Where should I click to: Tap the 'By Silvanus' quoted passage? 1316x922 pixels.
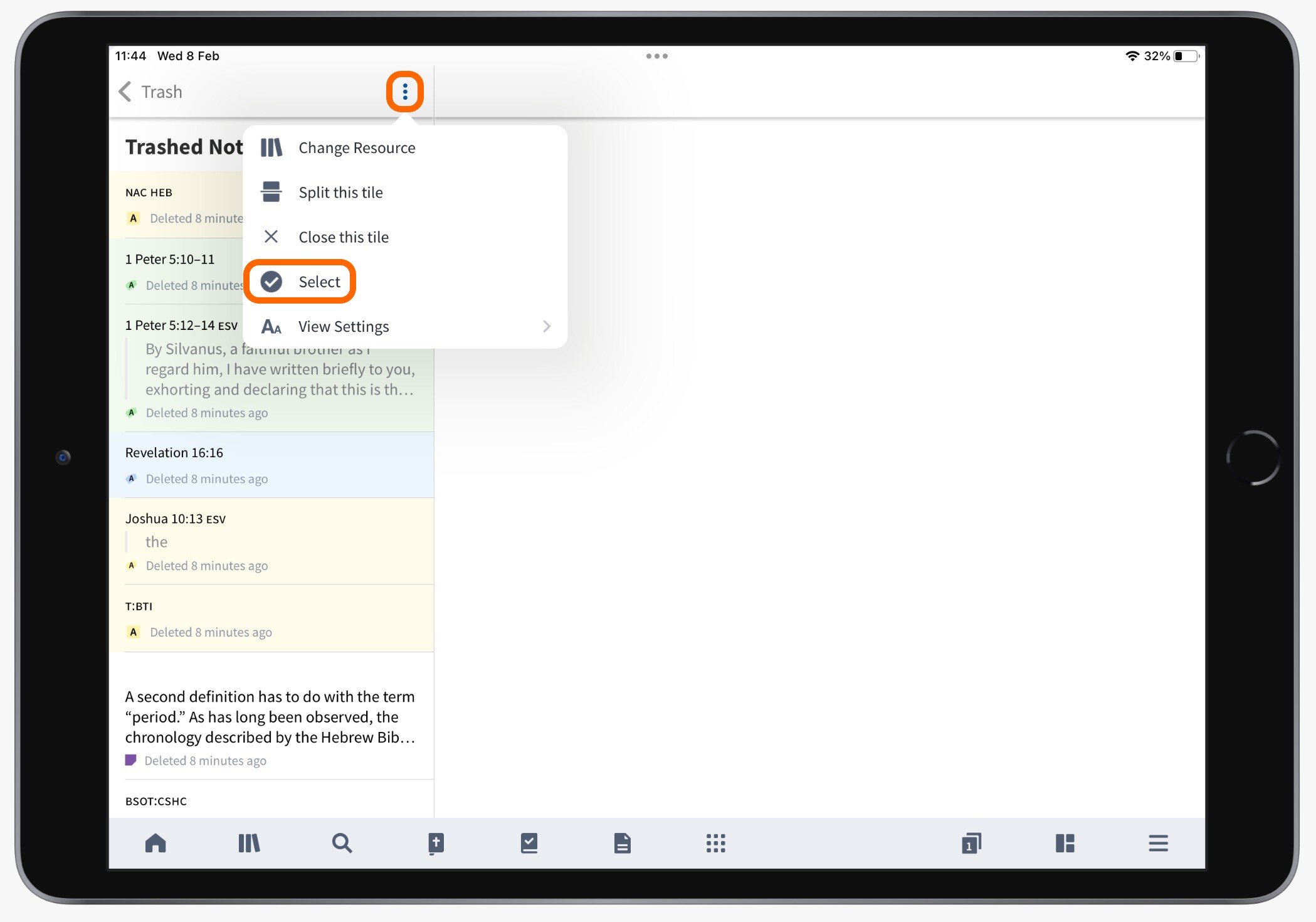[280, 369]
